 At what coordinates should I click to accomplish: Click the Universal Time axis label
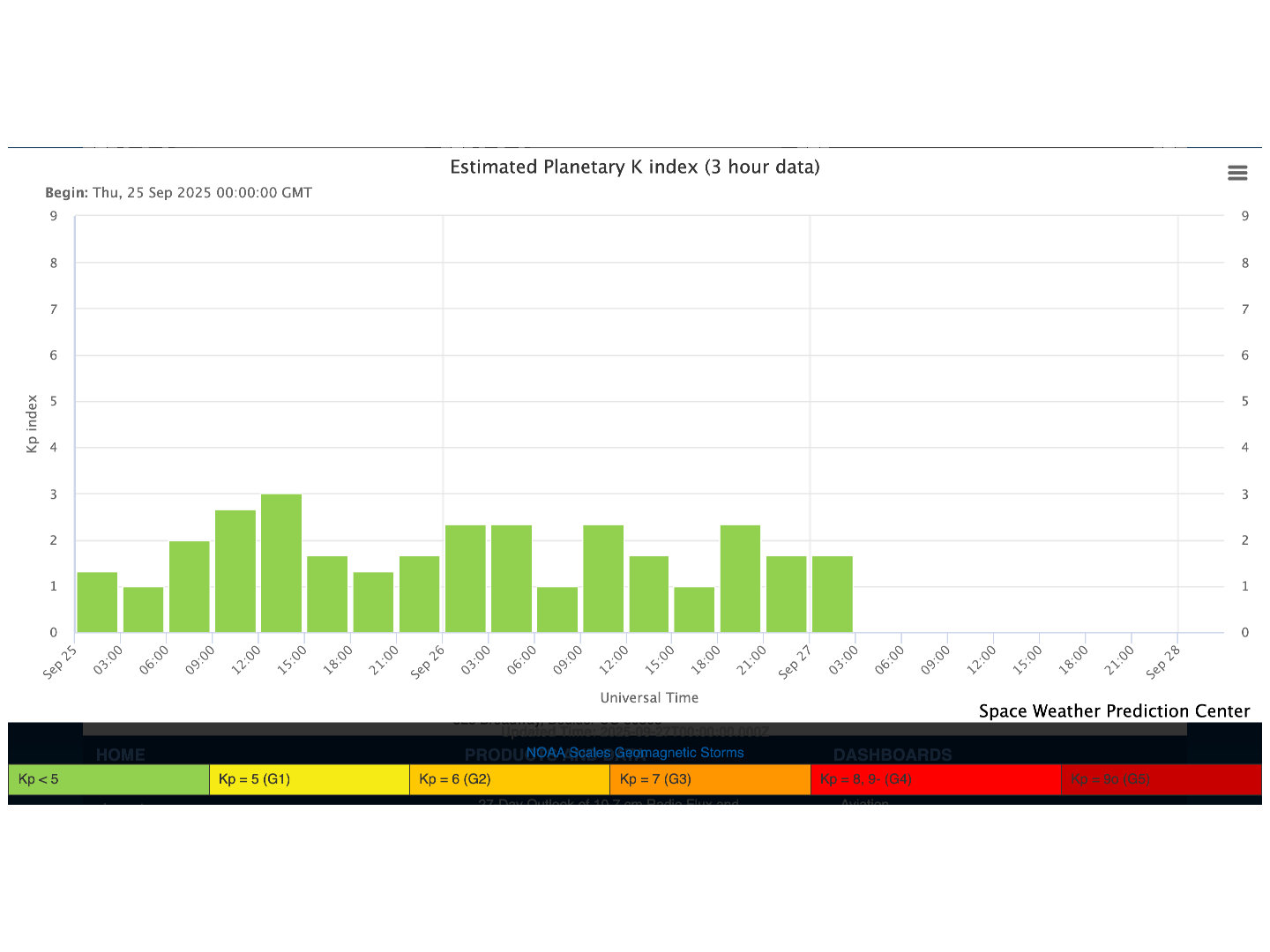649,698
